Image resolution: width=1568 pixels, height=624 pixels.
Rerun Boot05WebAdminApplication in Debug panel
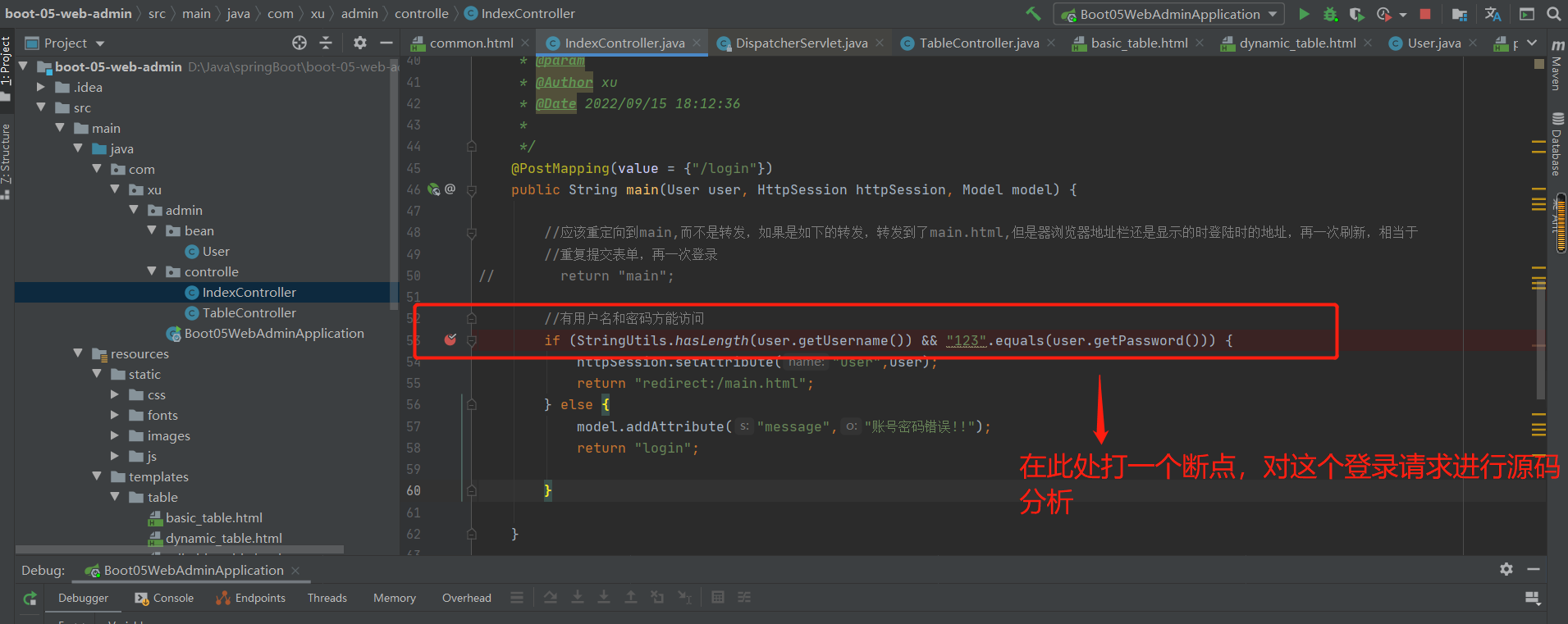(30, 599)
